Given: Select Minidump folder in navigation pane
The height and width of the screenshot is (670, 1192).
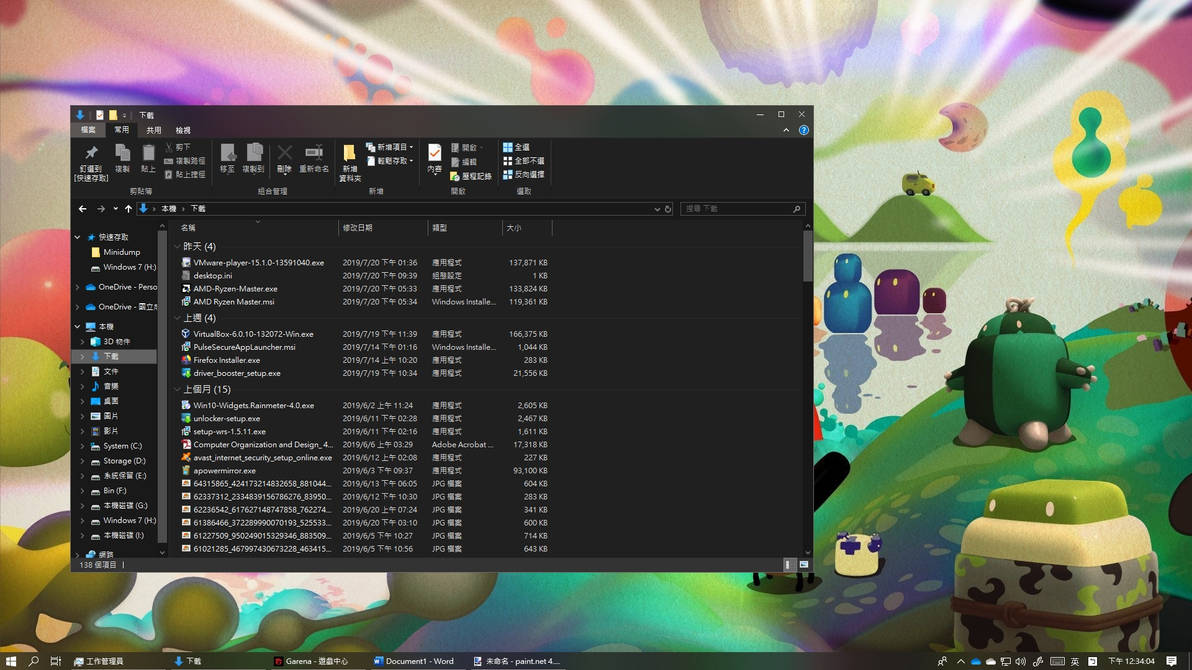Looking at the screenshot, I should coord(116,252).
